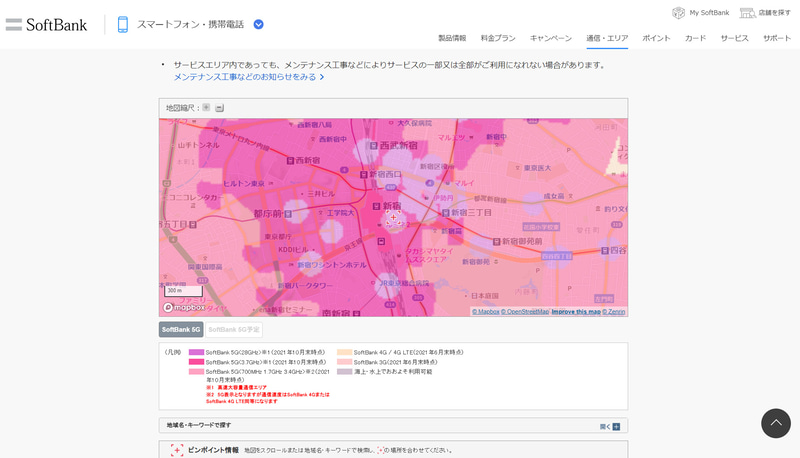Zoom out the map with minus button
This screenshot has height=458, width=800.
(219, 108)
